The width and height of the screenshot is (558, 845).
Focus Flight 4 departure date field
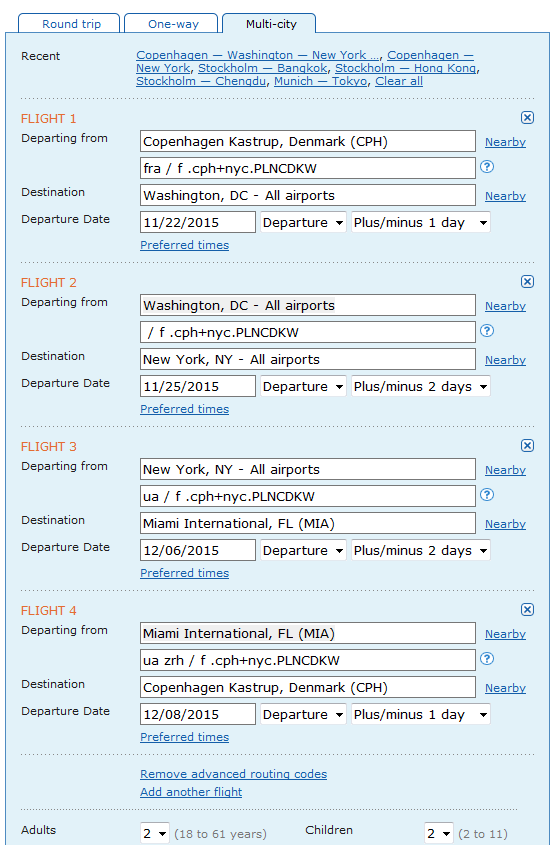tap(198, 715)
